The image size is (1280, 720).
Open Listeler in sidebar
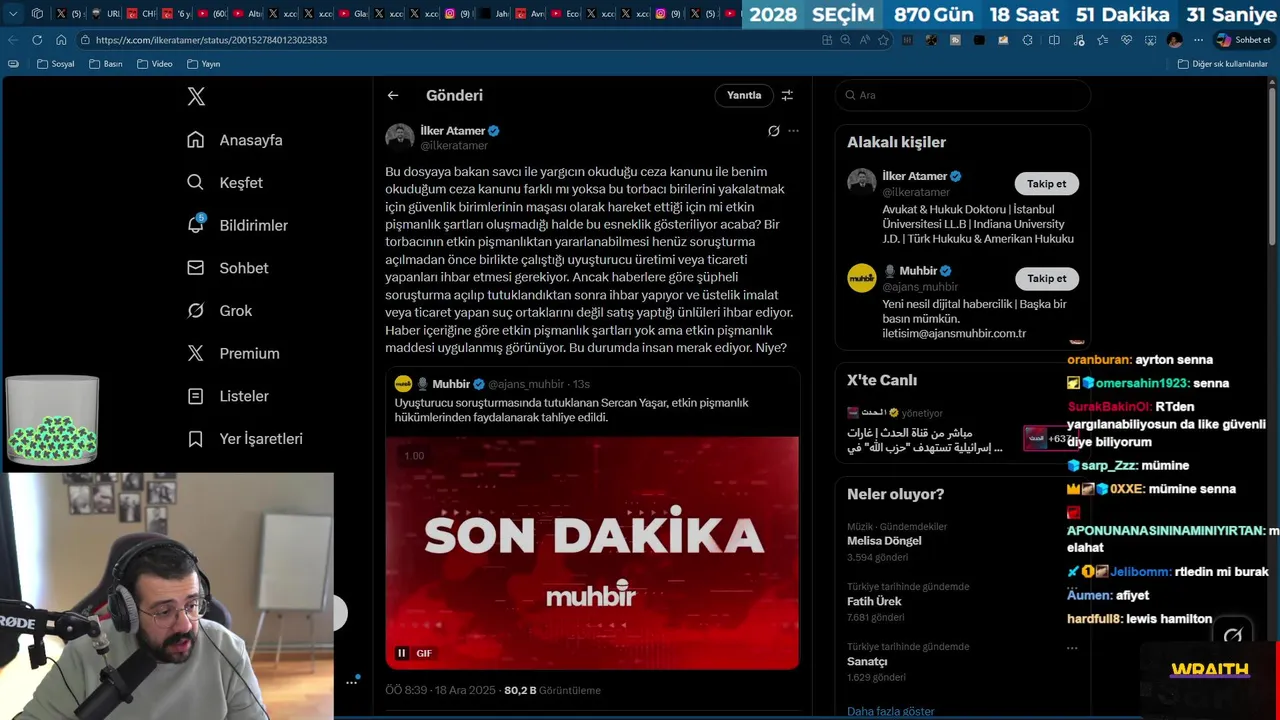(x=228, y=396)
